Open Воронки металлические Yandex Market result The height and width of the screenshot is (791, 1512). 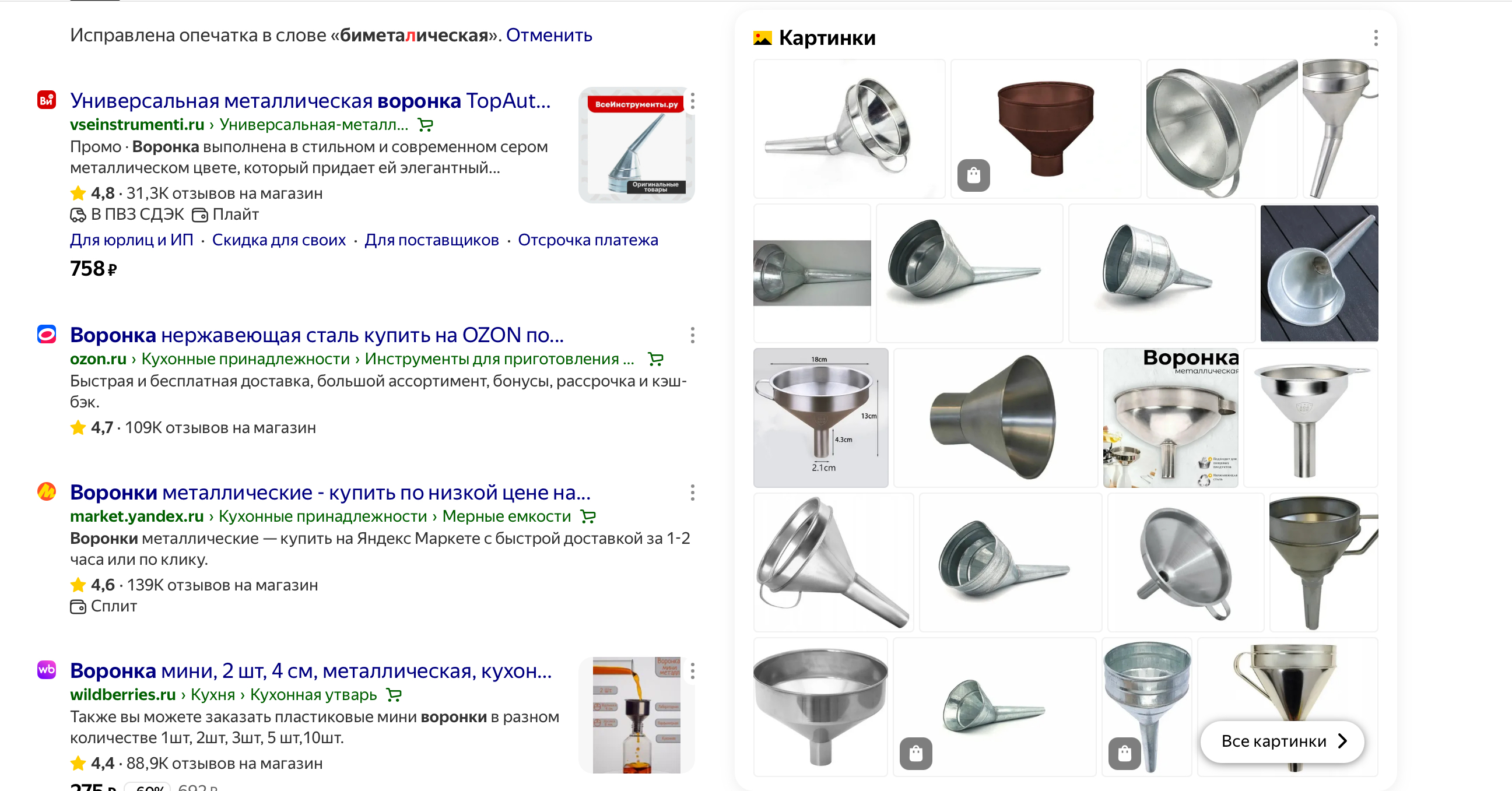pyautogui.click(x=331, y=493)
